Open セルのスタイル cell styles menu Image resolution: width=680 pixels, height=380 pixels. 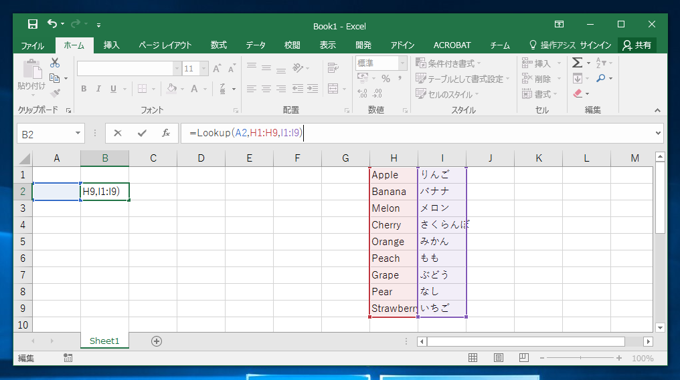tap(447, 94)
